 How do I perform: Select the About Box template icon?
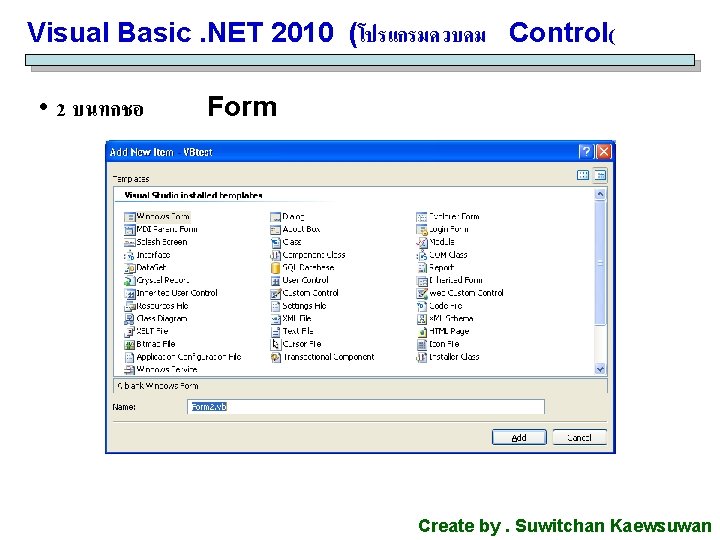pos(276,230)
